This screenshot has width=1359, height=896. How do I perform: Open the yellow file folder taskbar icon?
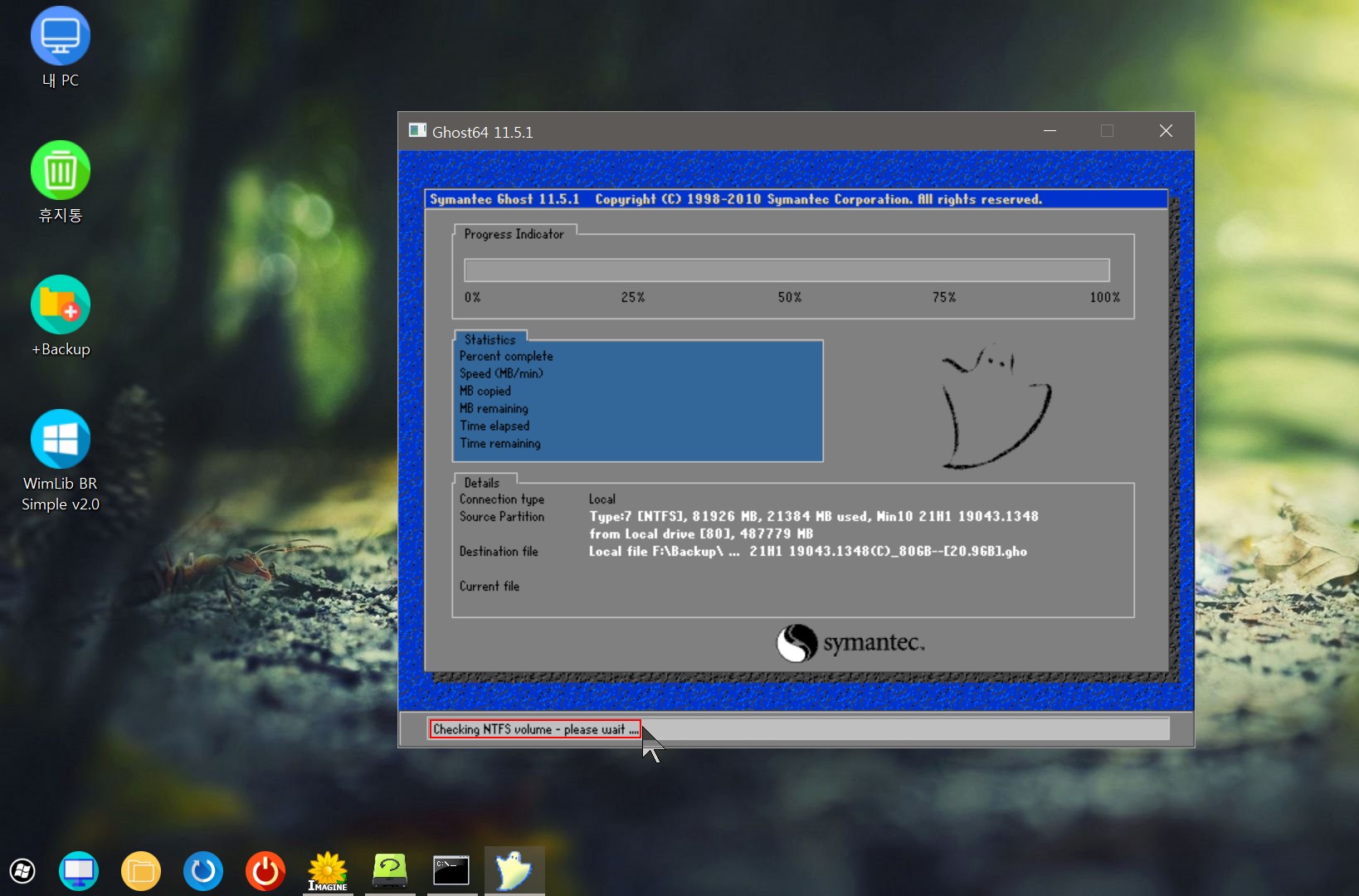point(141,871)
